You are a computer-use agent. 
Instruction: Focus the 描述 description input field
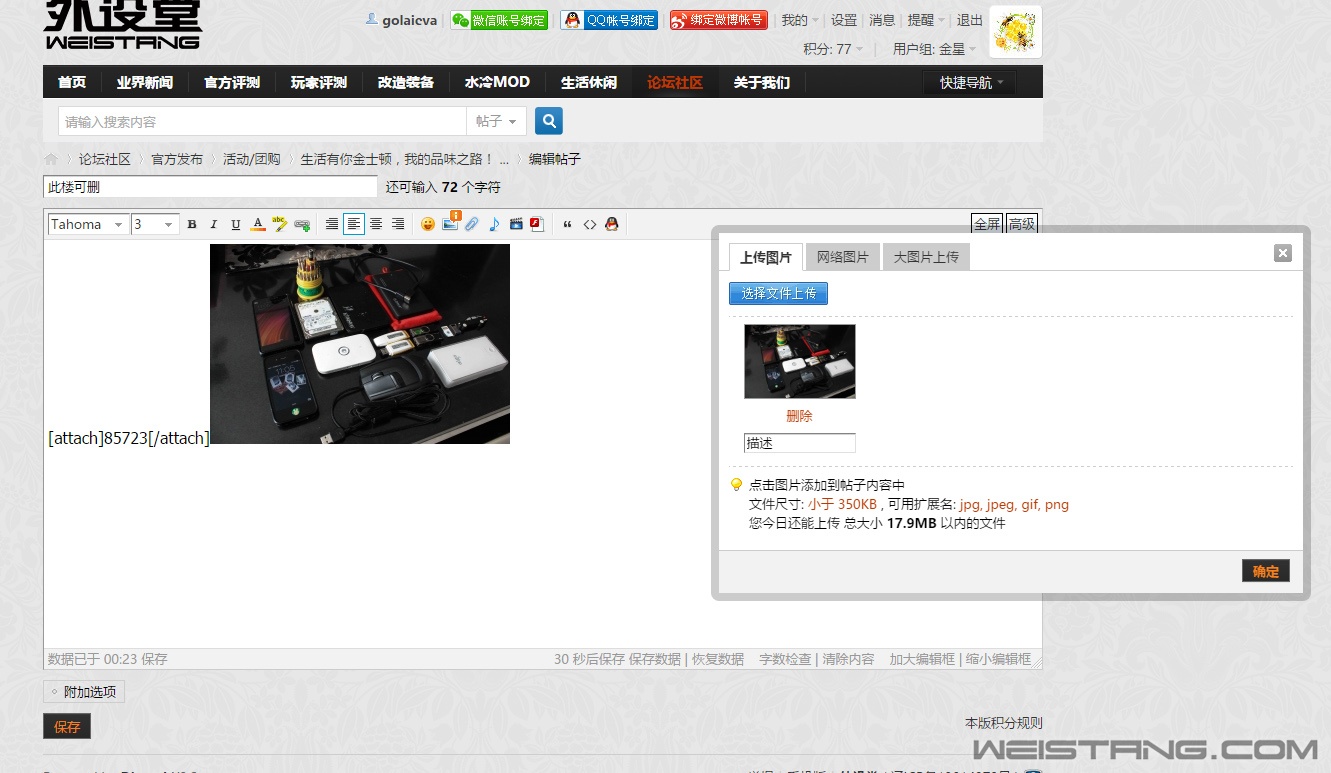[x=800, y=443]
